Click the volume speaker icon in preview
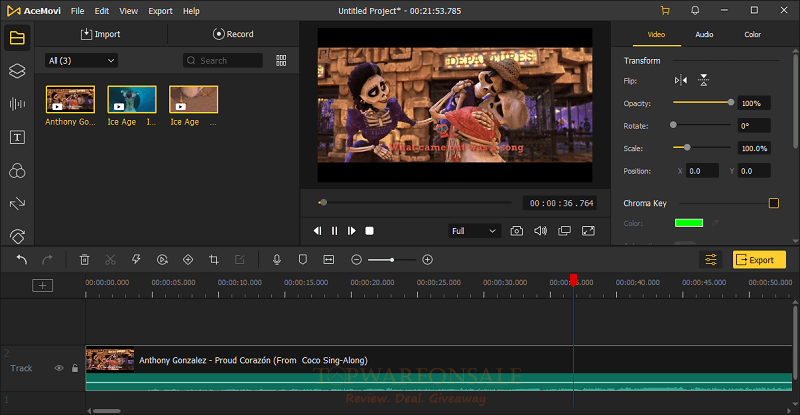The height and width of the screenshot is (415, 800). click(x=540, y=231)
